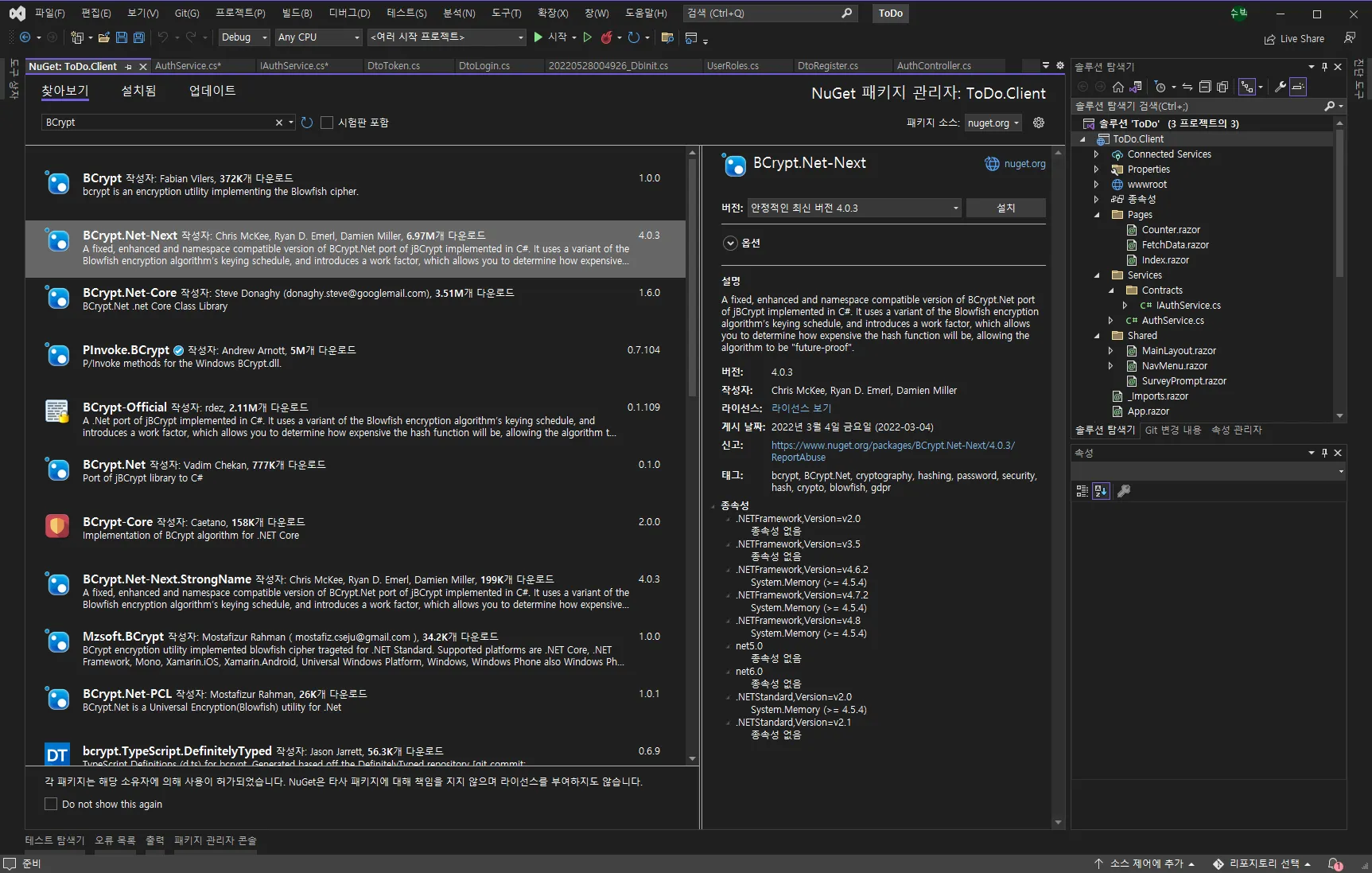Click the Save All toolbar icon
The height and width of the screenshot is (873, 1372).
139,37
